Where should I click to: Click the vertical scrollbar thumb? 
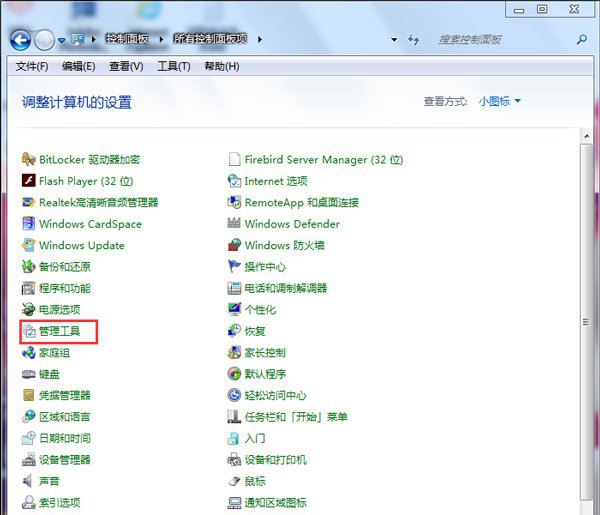tap(586, 321)
